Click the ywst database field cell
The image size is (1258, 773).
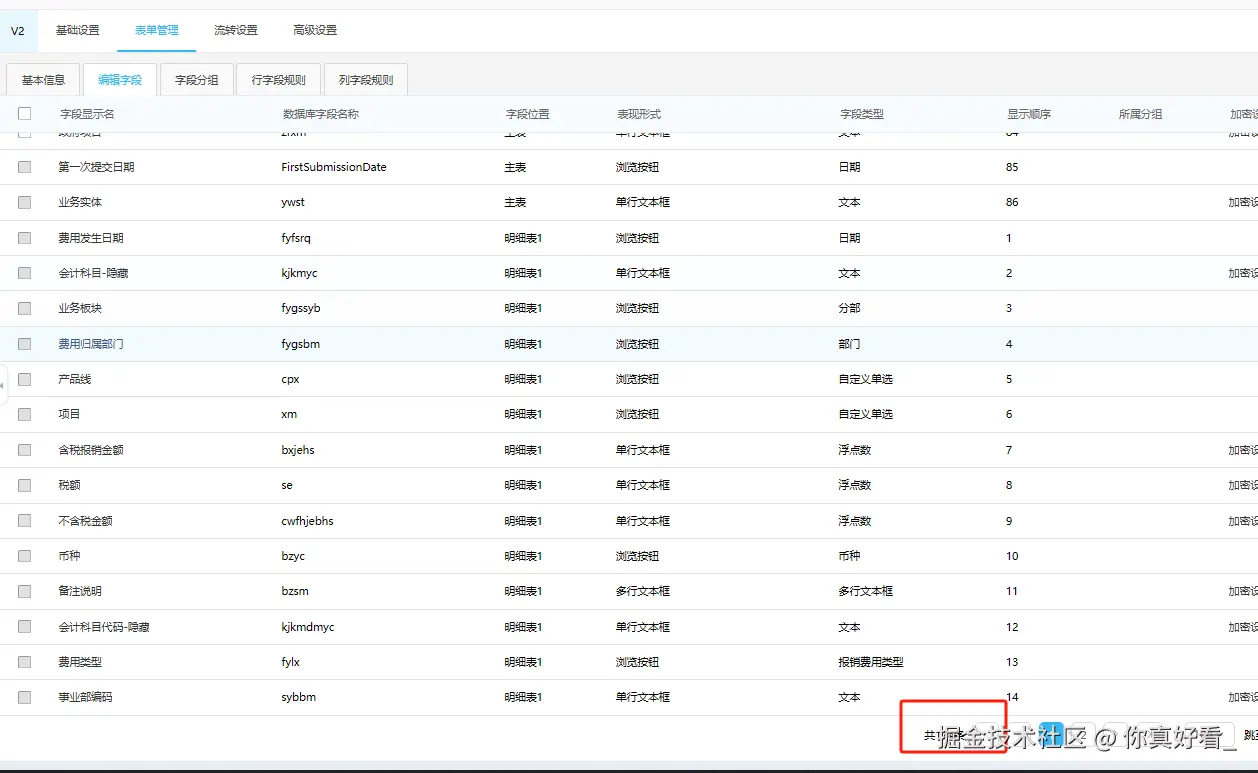point(293,202)
